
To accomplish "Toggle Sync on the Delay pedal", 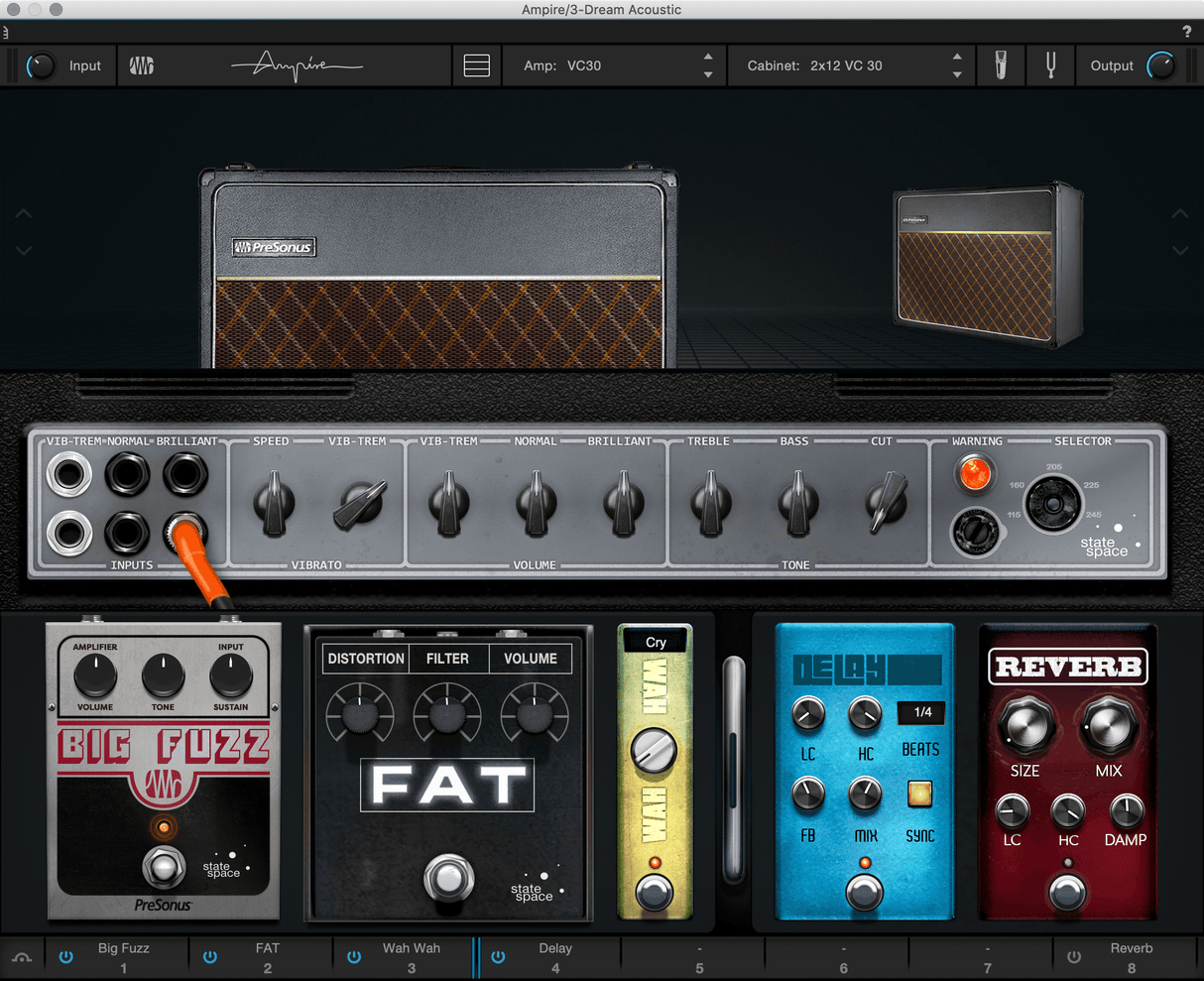I will tap(919, 794).
